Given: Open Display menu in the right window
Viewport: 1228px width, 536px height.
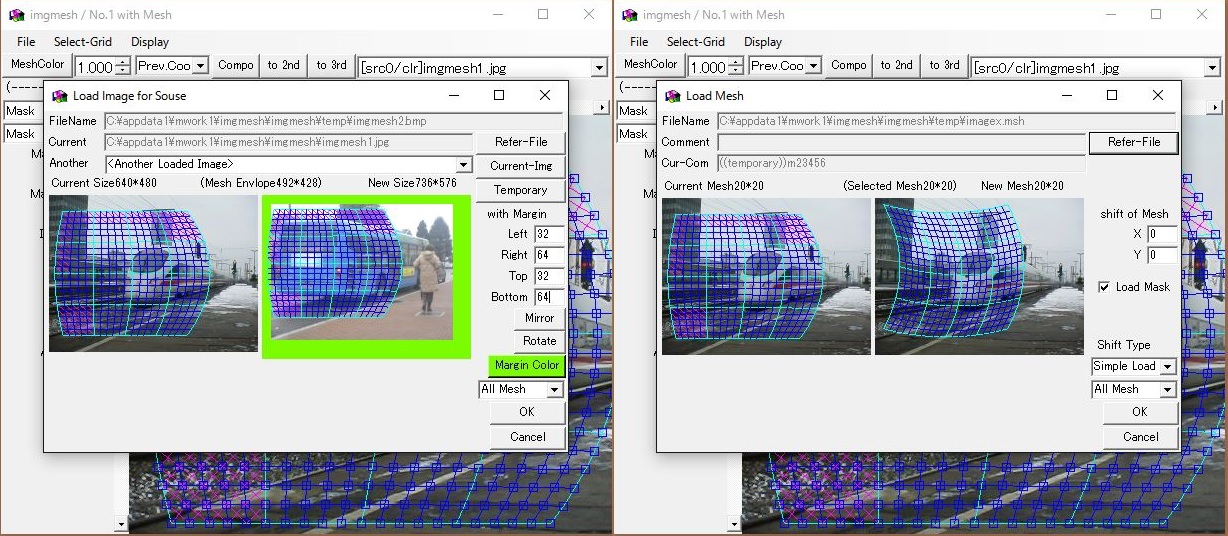Looking at the screenshot, I should click(x=762, y=42).
